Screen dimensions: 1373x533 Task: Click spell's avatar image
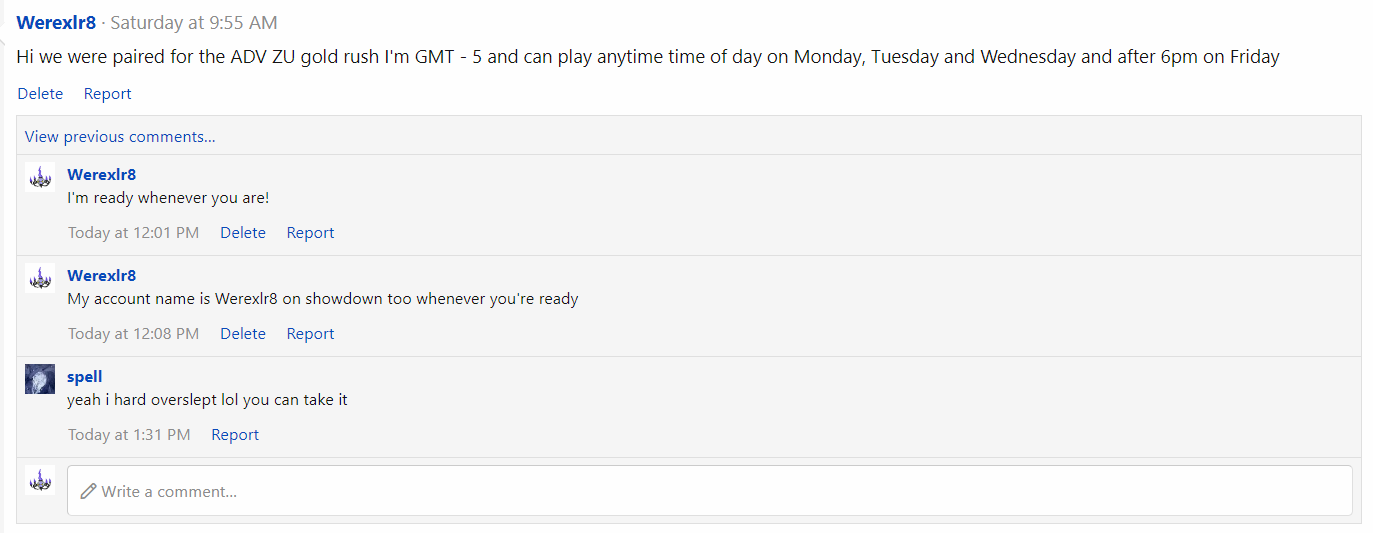[40, 380]
